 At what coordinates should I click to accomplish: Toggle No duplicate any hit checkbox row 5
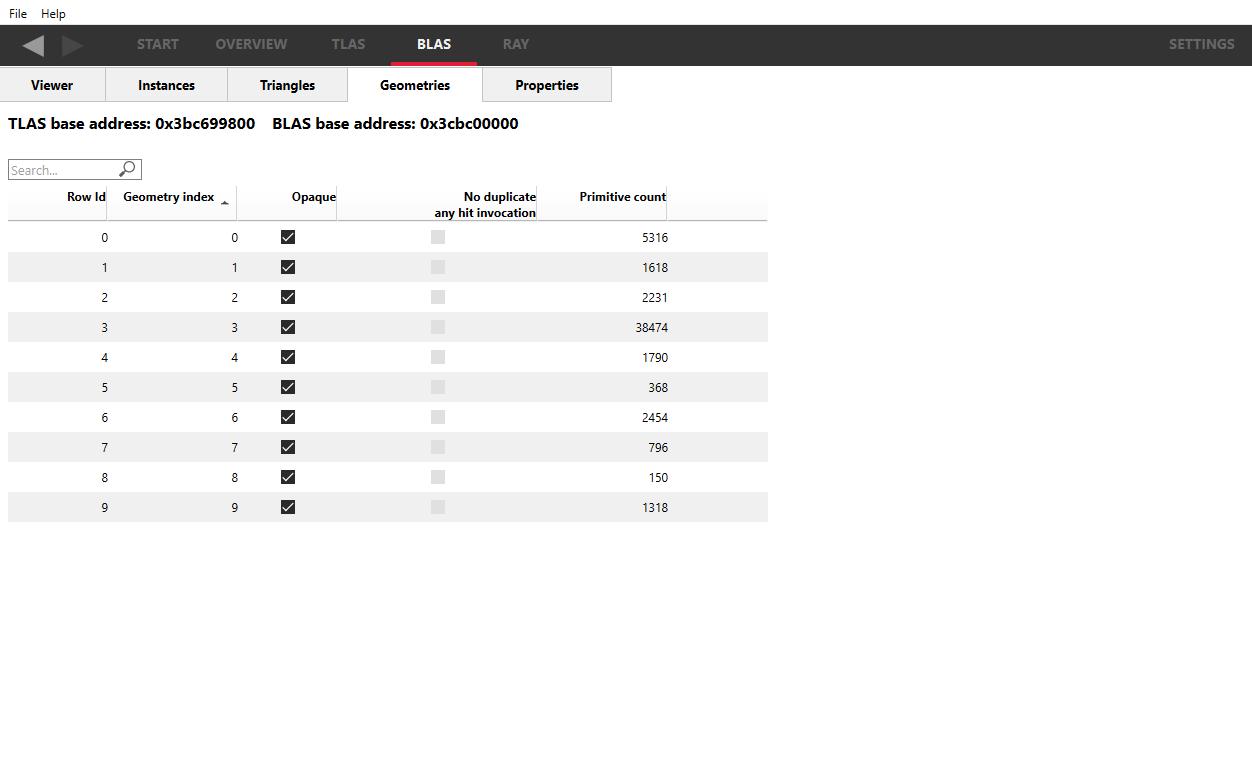438,387
